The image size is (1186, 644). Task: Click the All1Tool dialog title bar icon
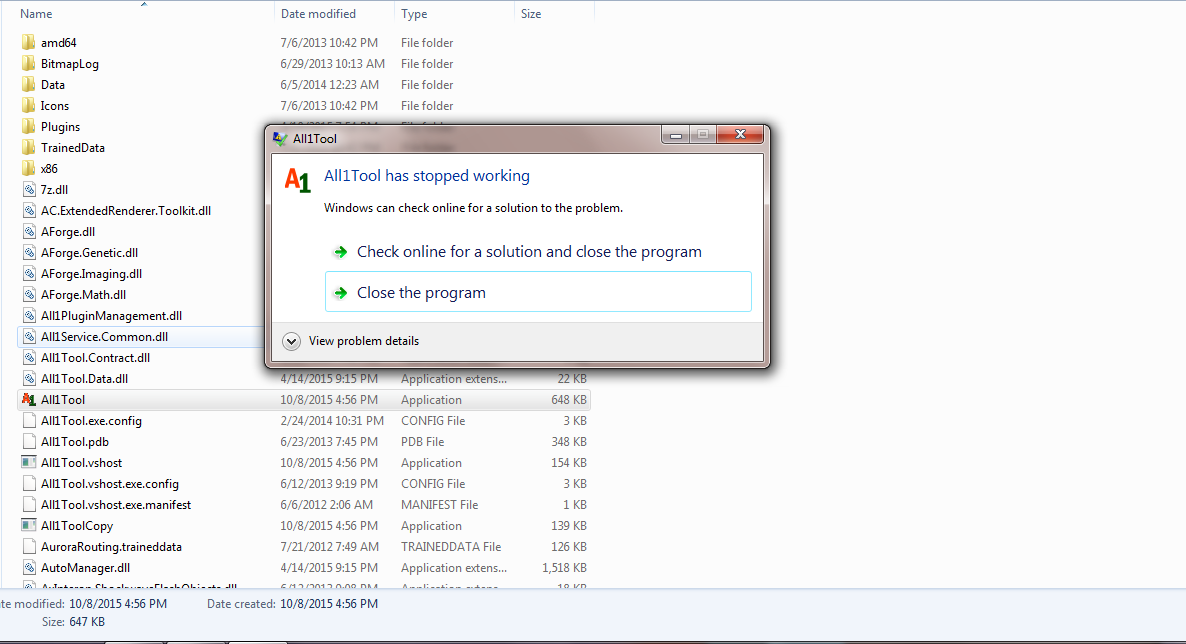[x=280, y=138]
